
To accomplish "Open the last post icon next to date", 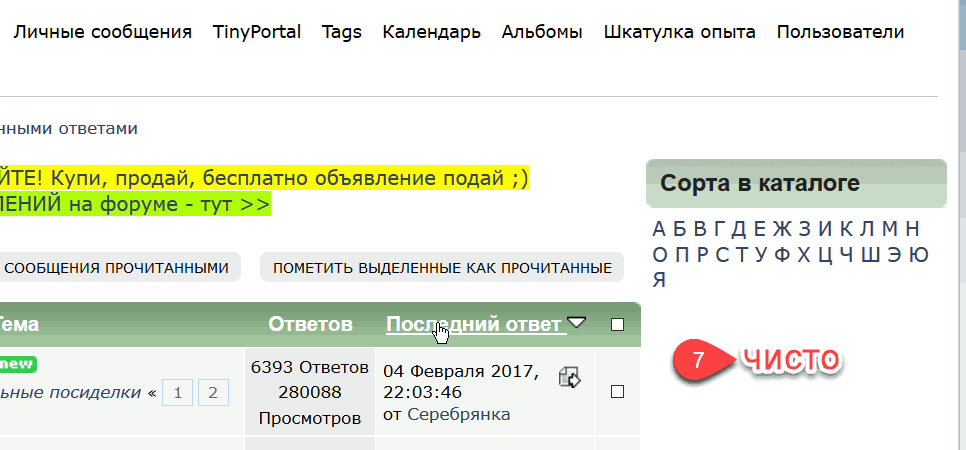I will click(570, 376).
